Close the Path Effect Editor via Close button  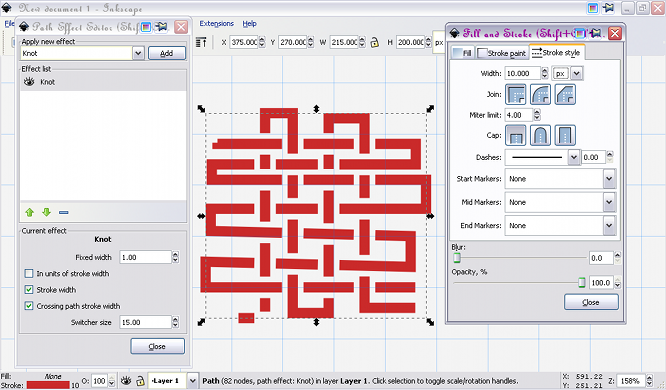point(157,346)
